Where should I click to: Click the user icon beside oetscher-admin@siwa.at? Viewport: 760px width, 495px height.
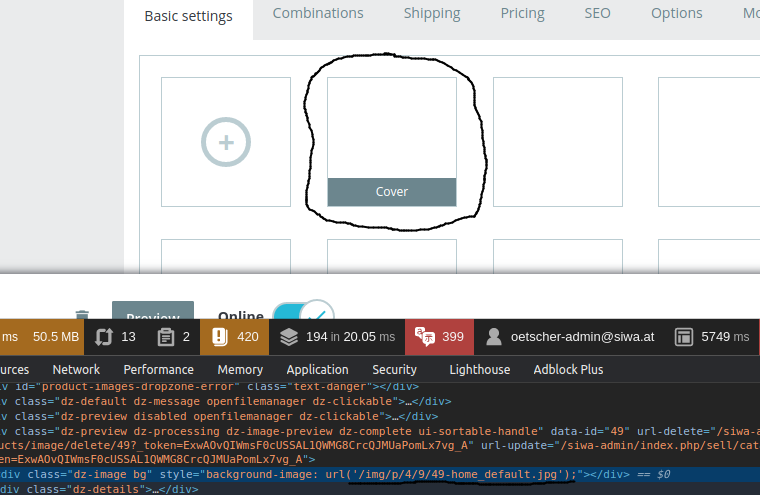coord(494,337)
